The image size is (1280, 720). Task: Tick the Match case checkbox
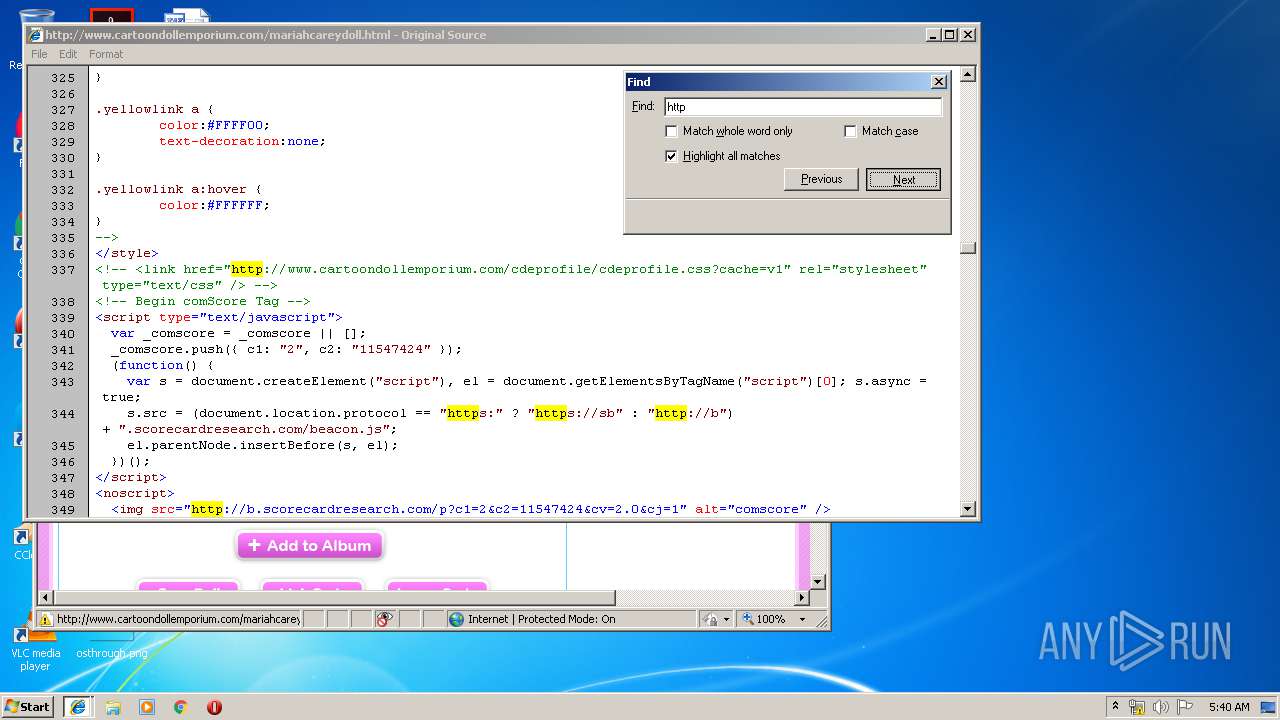click(850, 131)
